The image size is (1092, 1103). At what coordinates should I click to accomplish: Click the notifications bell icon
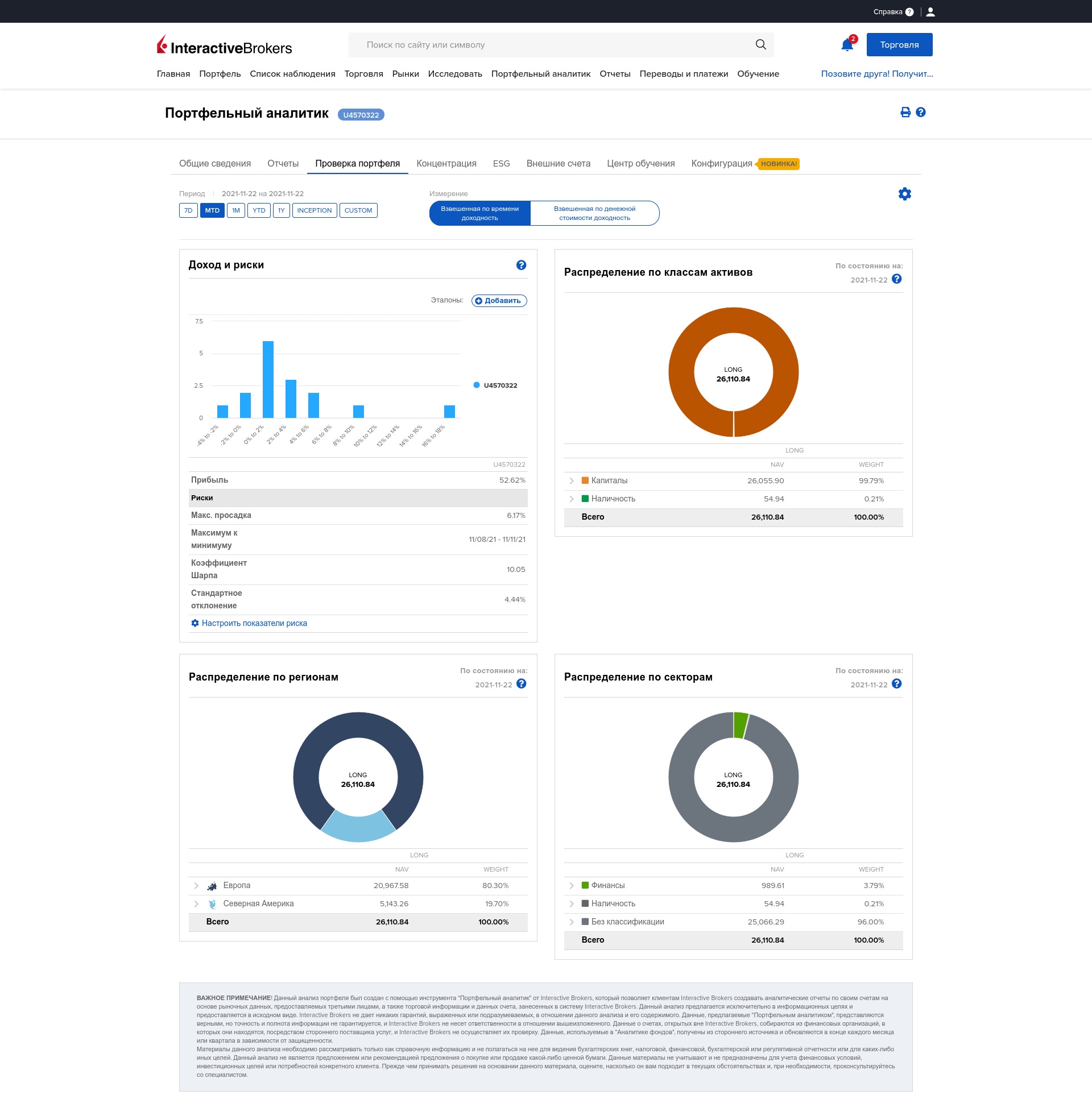[x=846, y=45]
